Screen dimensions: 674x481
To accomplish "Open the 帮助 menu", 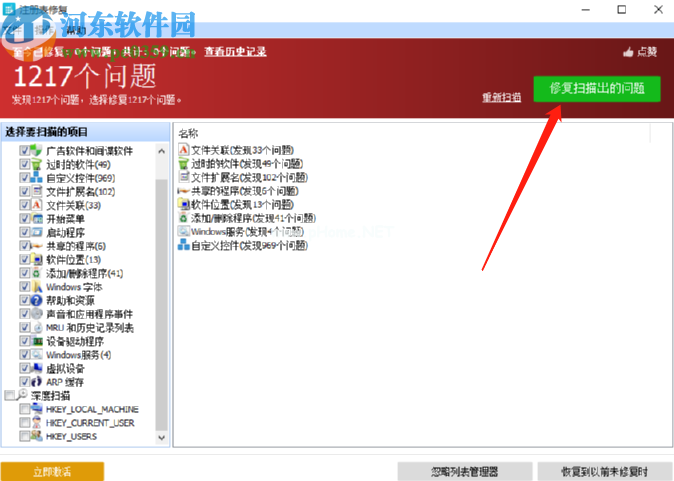I will pos(76,30).
